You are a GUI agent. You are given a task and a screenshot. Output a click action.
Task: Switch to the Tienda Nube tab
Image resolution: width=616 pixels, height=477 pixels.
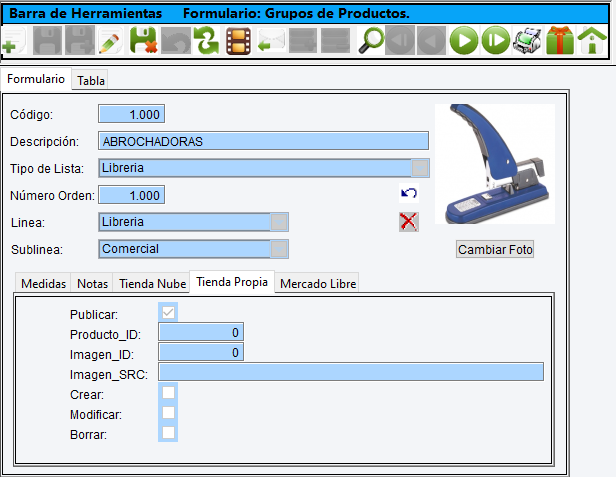152,284
